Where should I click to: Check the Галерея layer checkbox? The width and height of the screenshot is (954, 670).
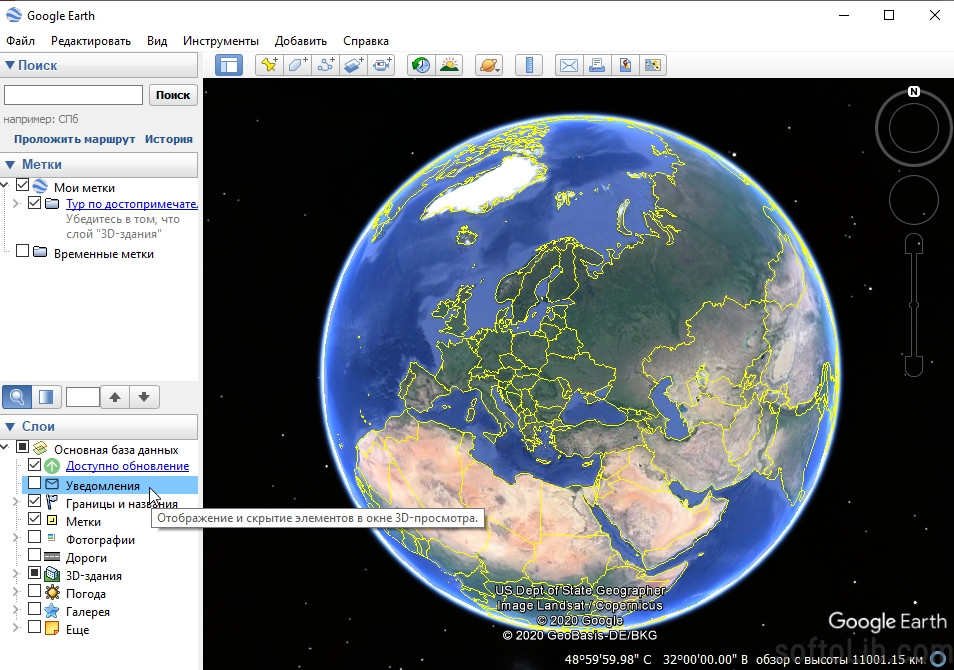click(35, 609)
